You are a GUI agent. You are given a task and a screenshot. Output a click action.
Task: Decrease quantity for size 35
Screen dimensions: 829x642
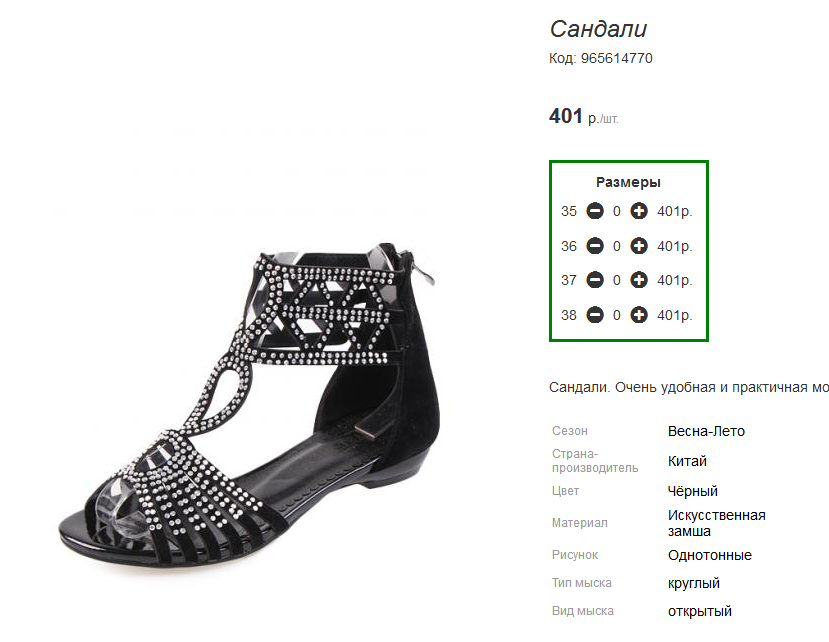click(x=595, y=211)
